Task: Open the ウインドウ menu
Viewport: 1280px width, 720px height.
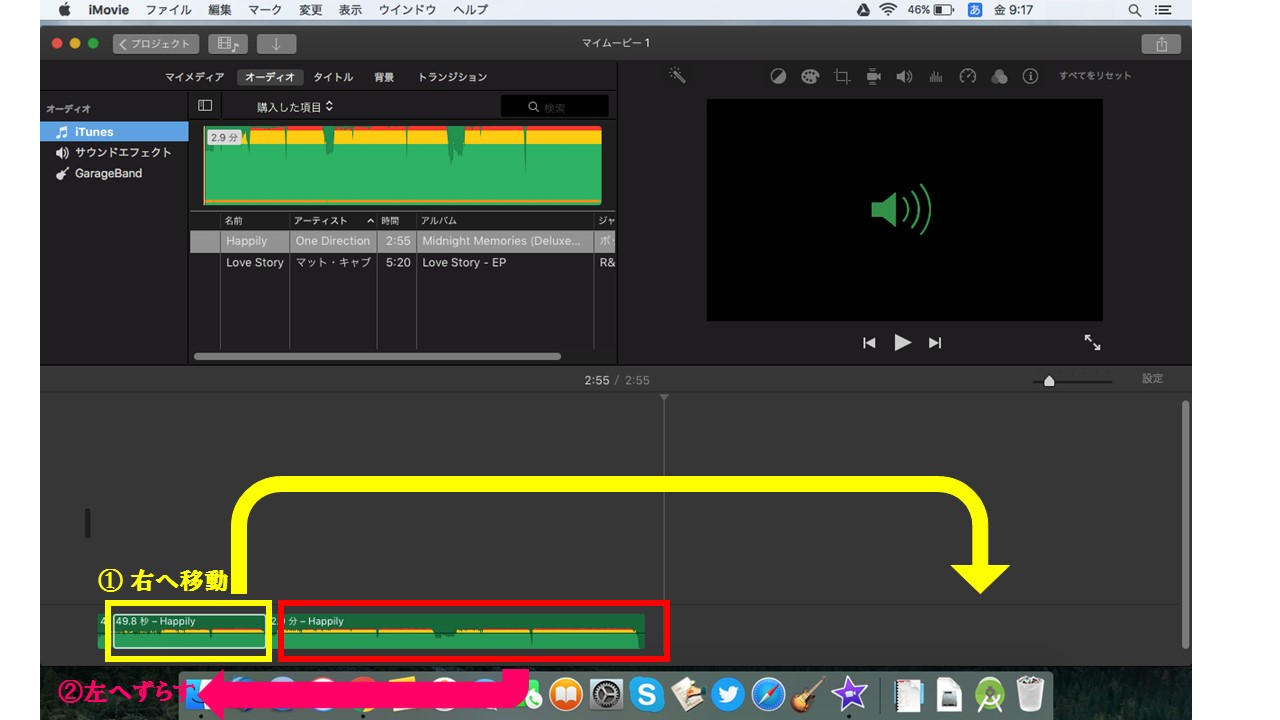Action: 407,10
